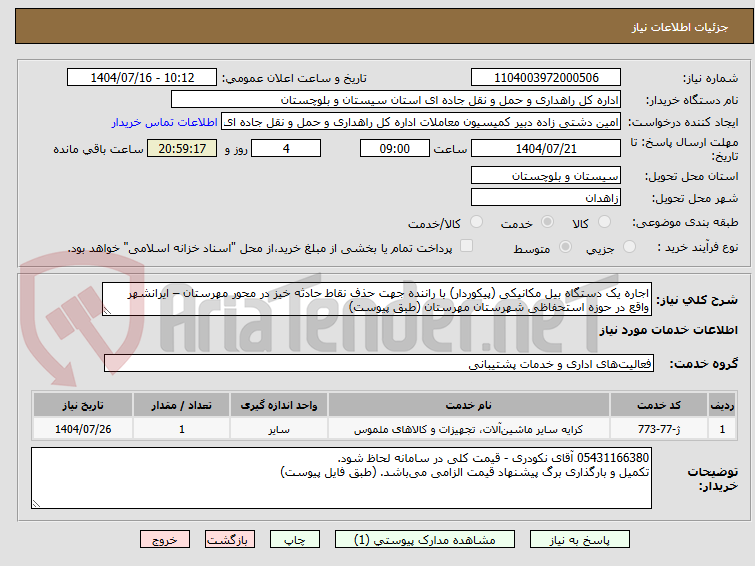
Task: Click the توضیحات خریدار textarea
Action: click(341, 478)
